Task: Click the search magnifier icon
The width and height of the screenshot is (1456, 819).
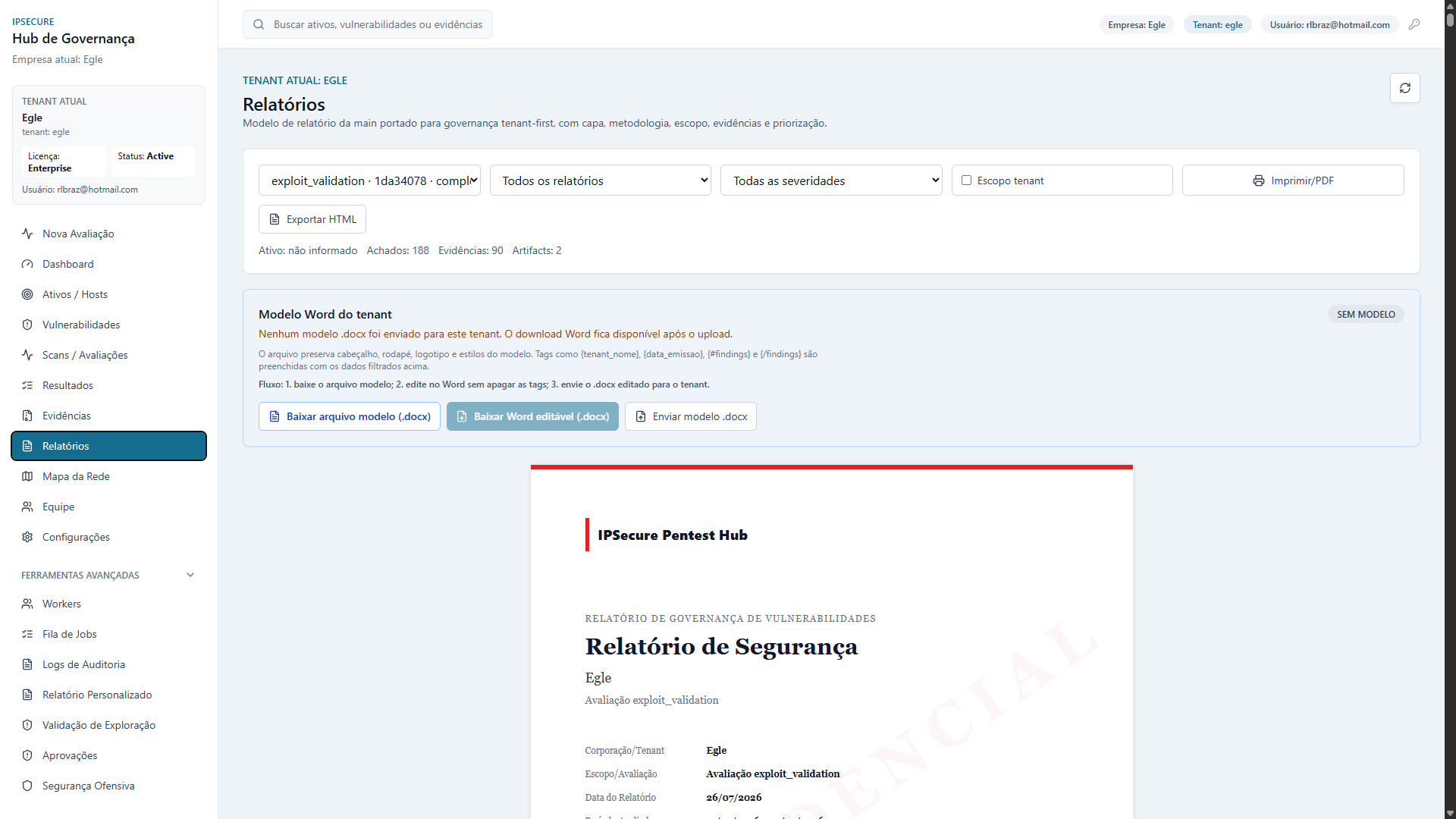Action: click(x=259, y=24)
